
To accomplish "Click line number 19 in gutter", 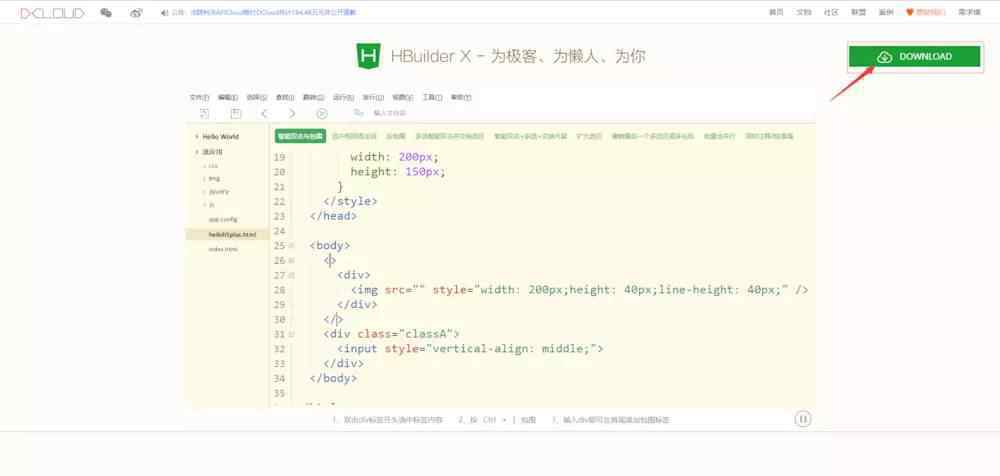I will point(279,157).
